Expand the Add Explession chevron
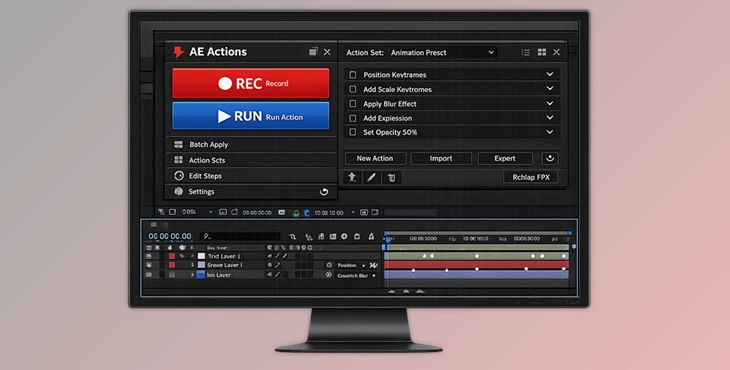Viewport: 730px width, 370px height. [x=550, y=117]
